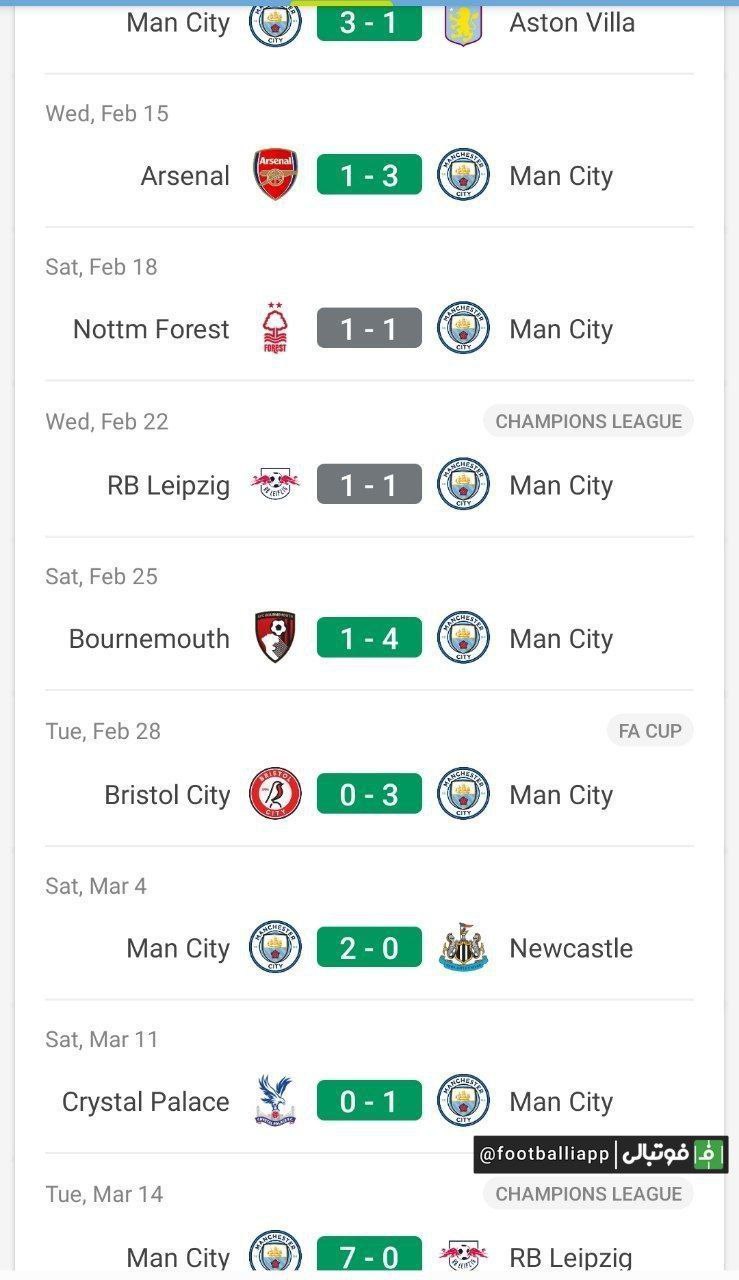The height and width of the screenshot is (1280, 739).
Task: Click the Arsenal club crest
Action: click(275, 175)
